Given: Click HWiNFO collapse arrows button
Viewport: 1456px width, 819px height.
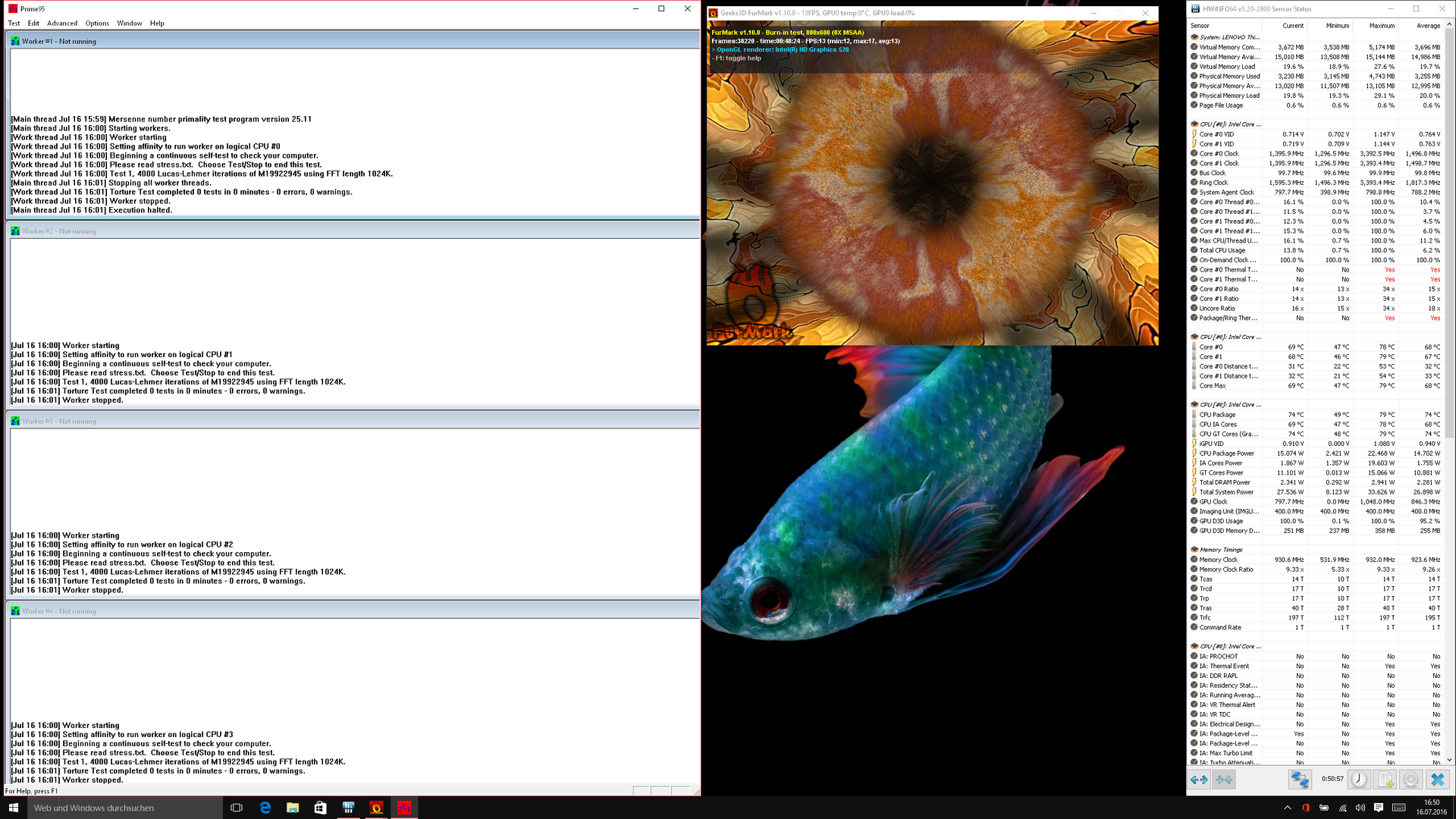Looking at the screenshot, I should click(1224, 779).
